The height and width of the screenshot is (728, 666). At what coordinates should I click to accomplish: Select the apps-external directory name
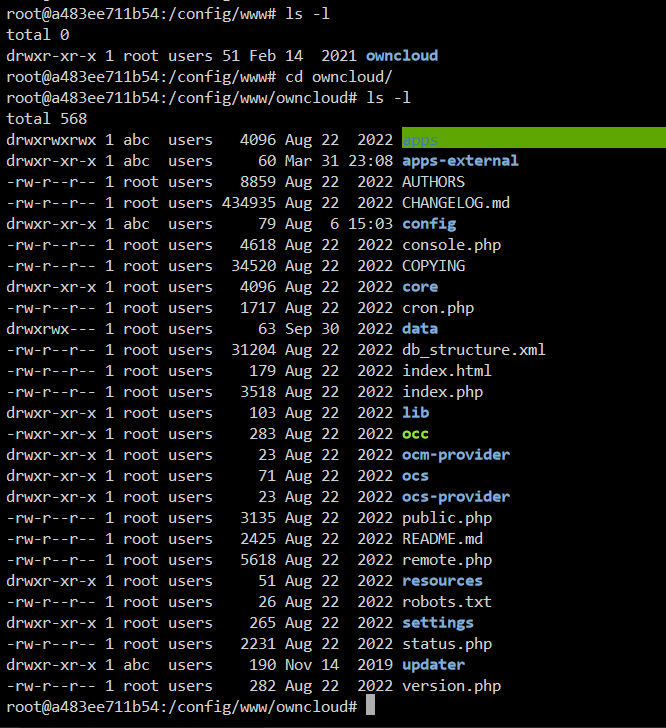tap(460, 161)
